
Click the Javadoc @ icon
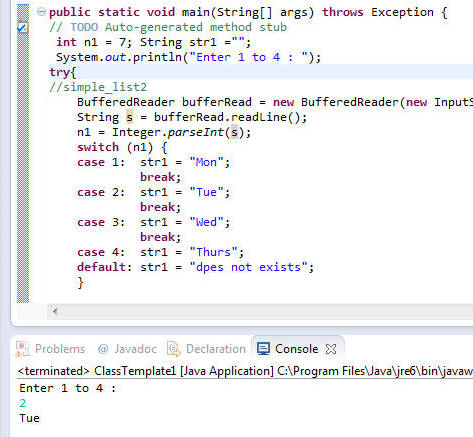click(x=103, y=349)
